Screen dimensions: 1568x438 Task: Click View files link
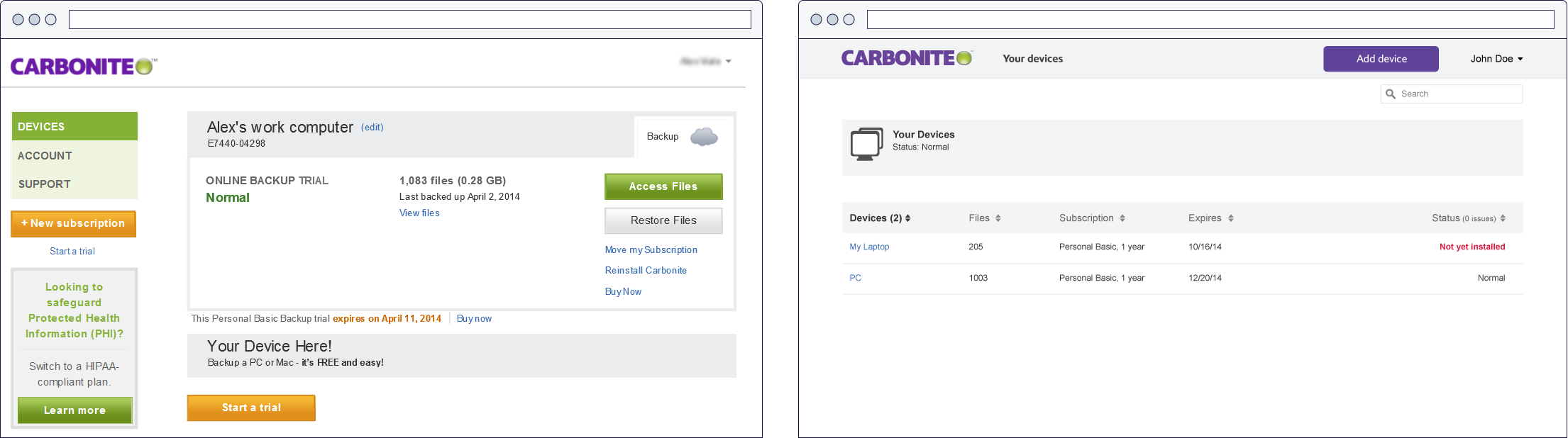pyautogui.click(x=419, y=213)
